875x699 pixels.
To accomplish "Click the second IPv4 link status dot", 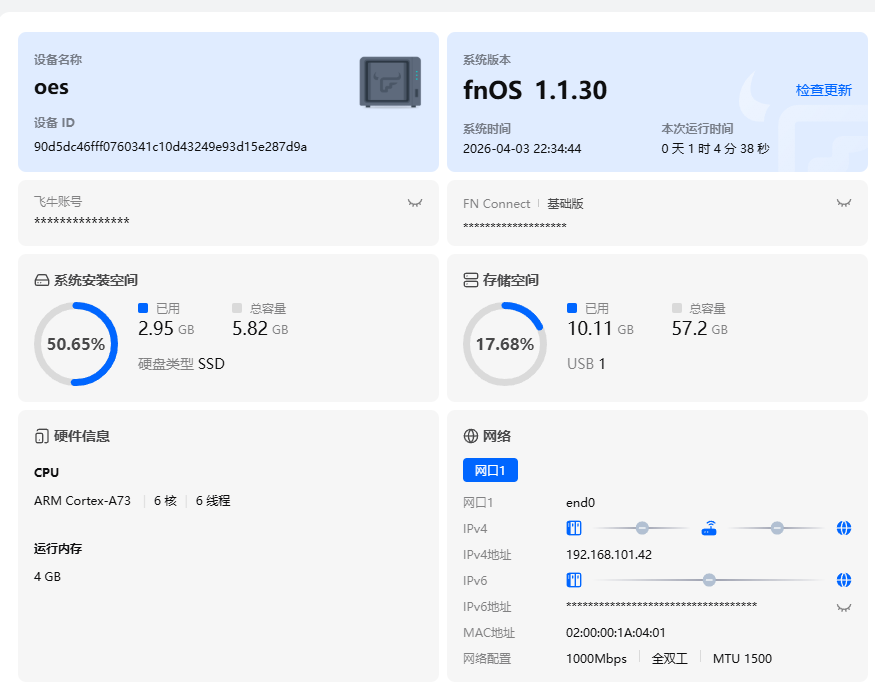I will pos(777,528).
